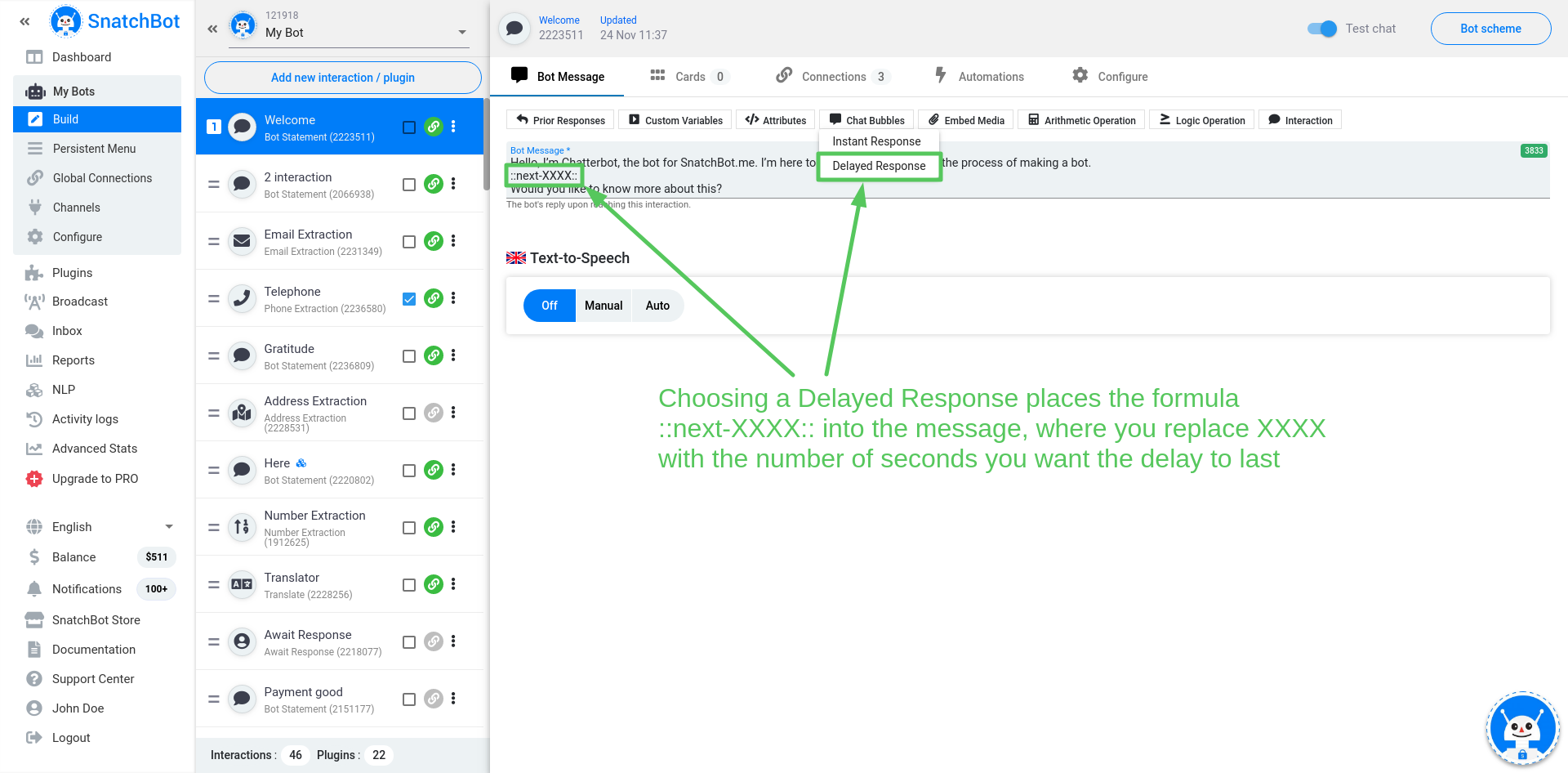Image resolution: width=1568 pixels, height=773 pixels.
Task: Open the Notifications bell icon
Action: pyautogui.click(x=34, y=589)
